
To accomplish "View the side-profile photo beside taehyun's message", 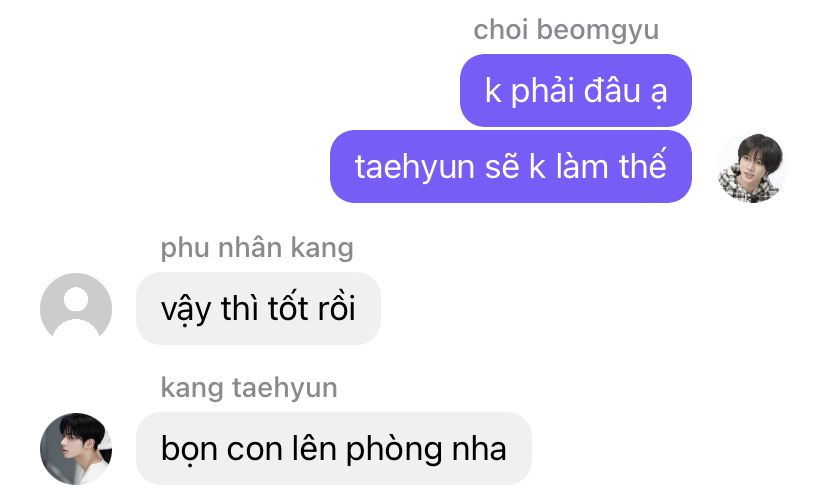I will click(76, 448).
